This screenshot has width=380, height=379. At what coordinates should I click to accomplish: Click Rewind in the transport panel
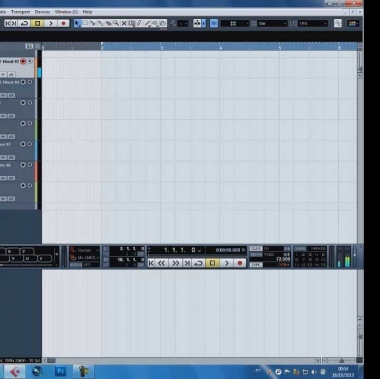coord(161,263)
